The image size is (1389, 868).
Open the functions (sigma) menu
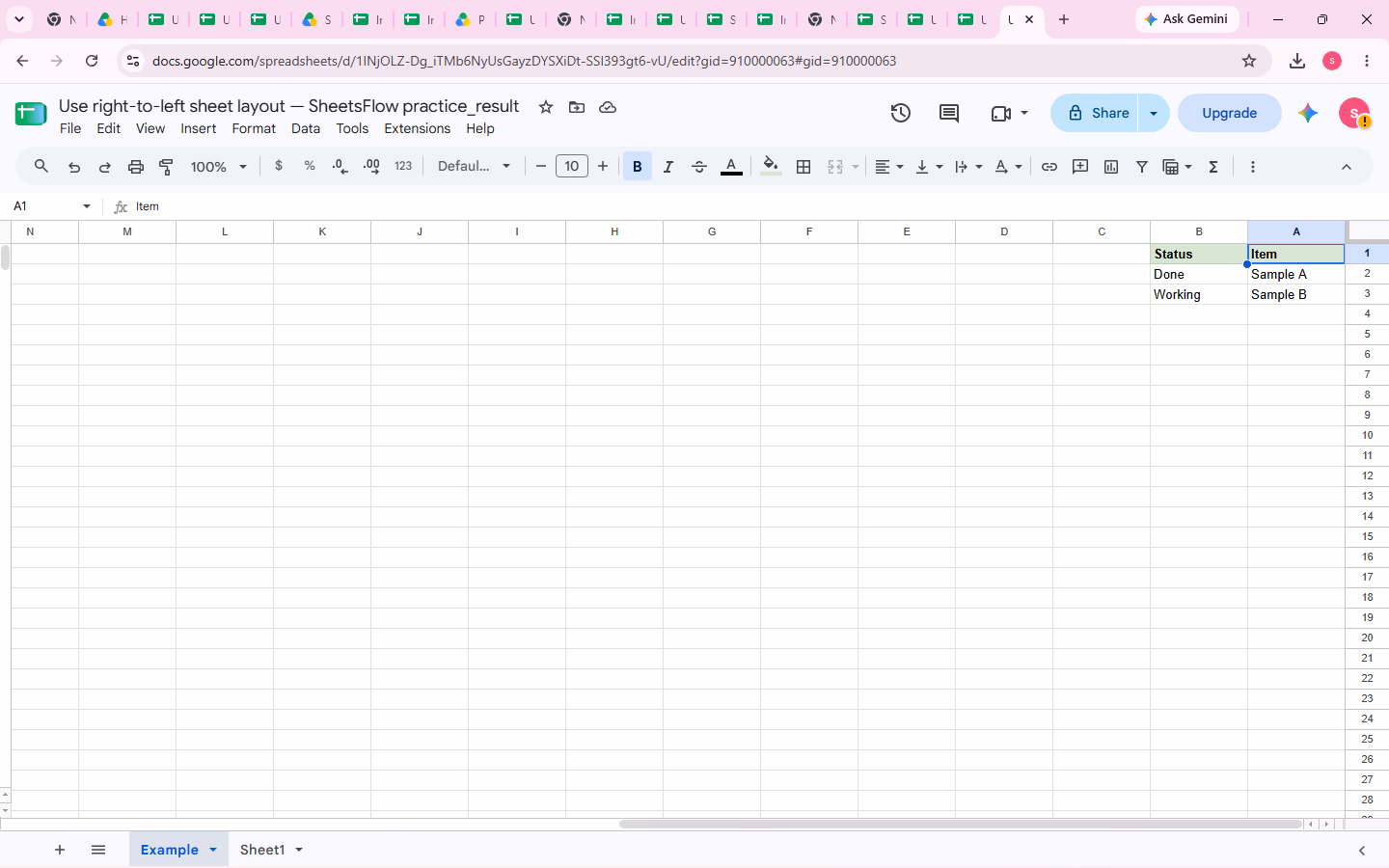pos(1213,167)
